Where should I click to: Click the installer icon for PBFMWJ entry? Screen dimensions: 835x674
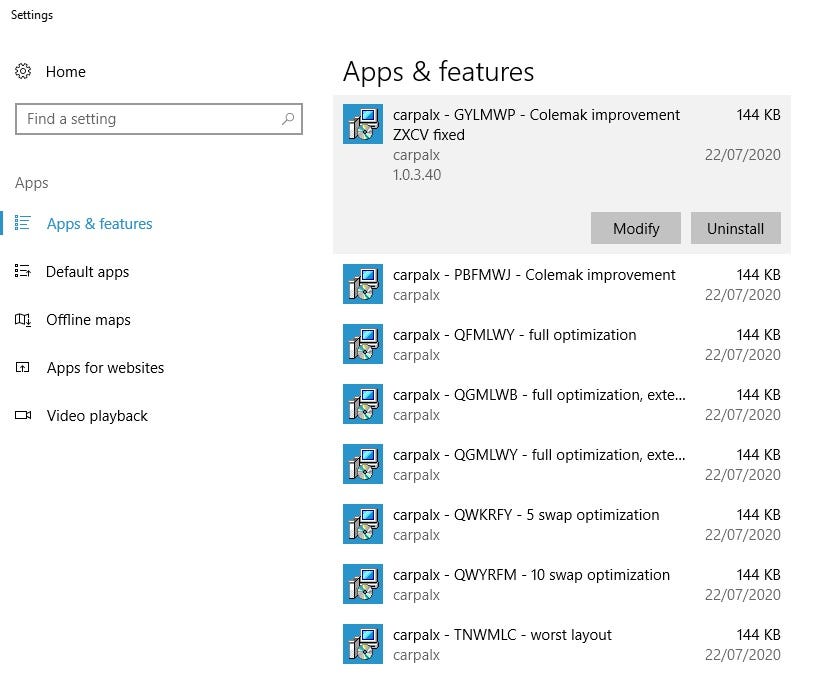[362, 284]
